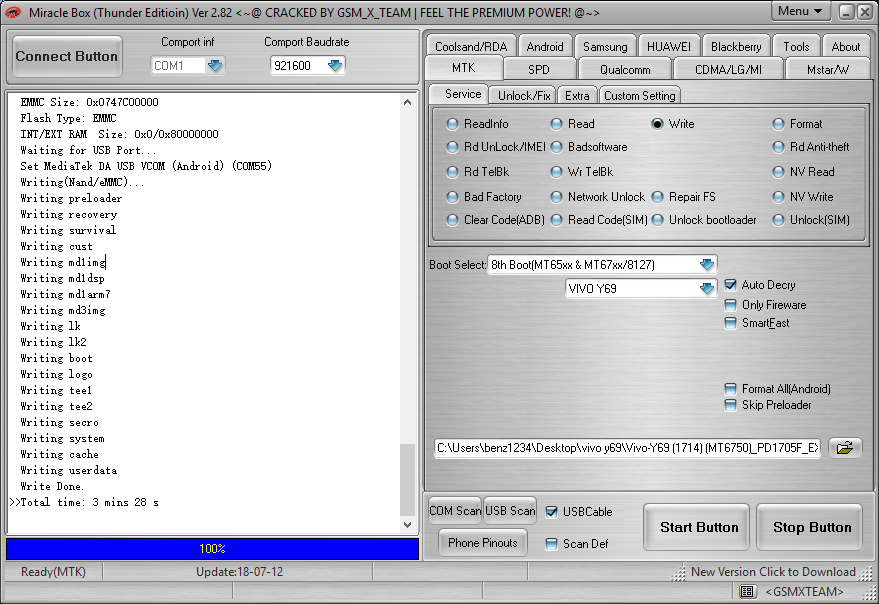Screen dimensions: 879x604
Task: Open the firmware file browse folder icon
Action: tap(844, 448)
